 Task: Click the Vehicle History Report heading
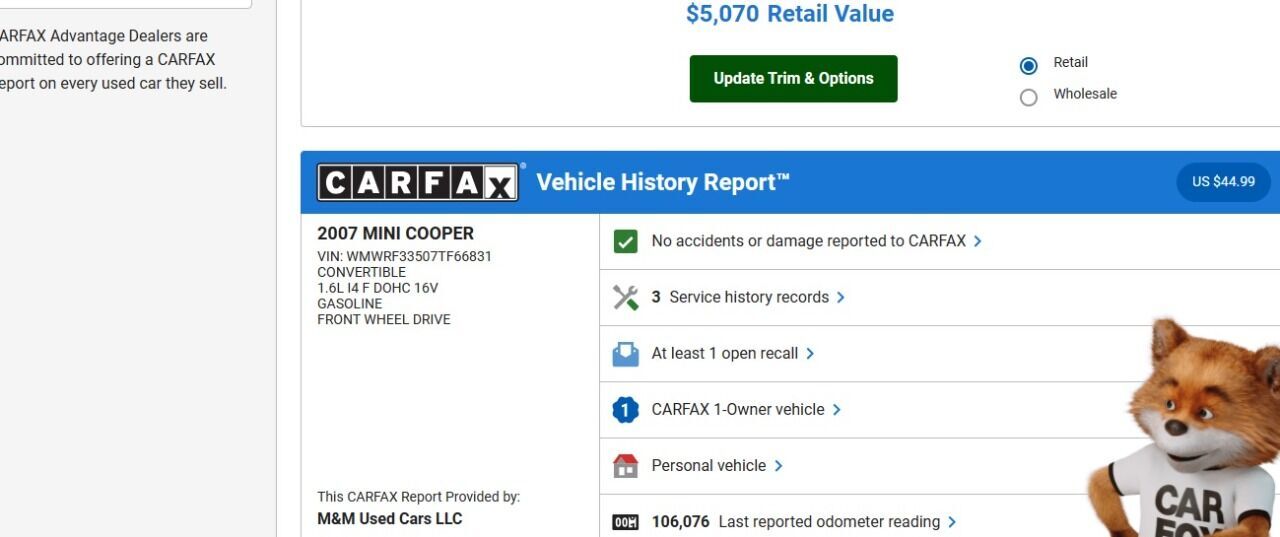[x=663, y=182]
